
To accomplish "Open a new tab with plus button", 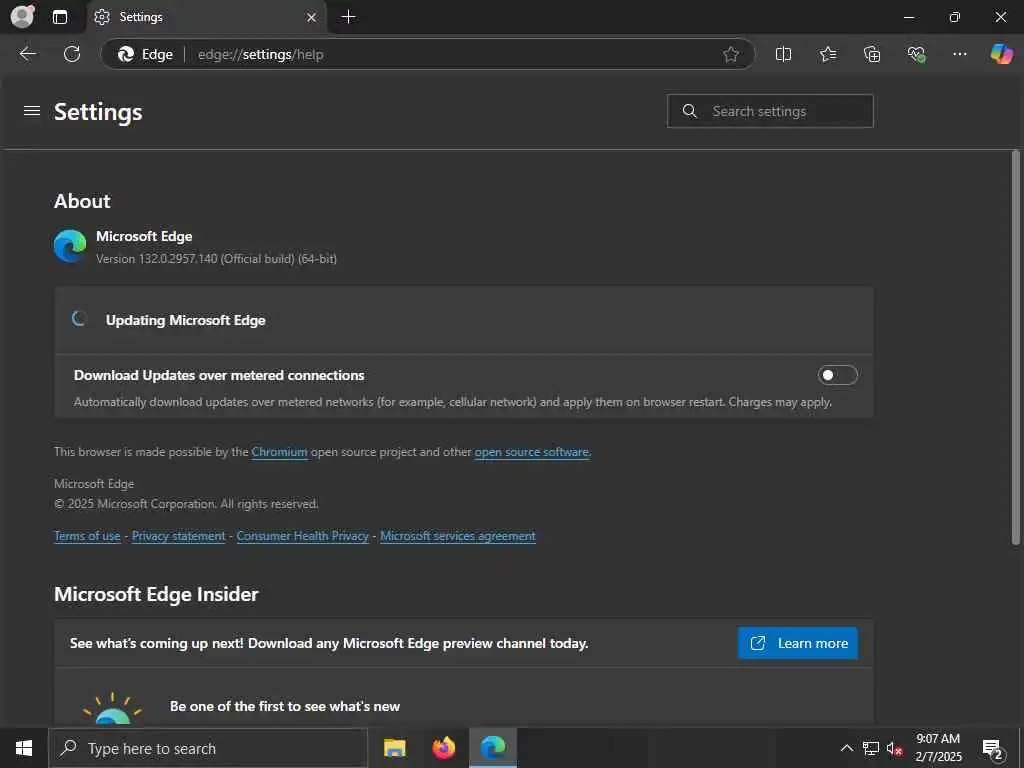I will click(349, 17).
